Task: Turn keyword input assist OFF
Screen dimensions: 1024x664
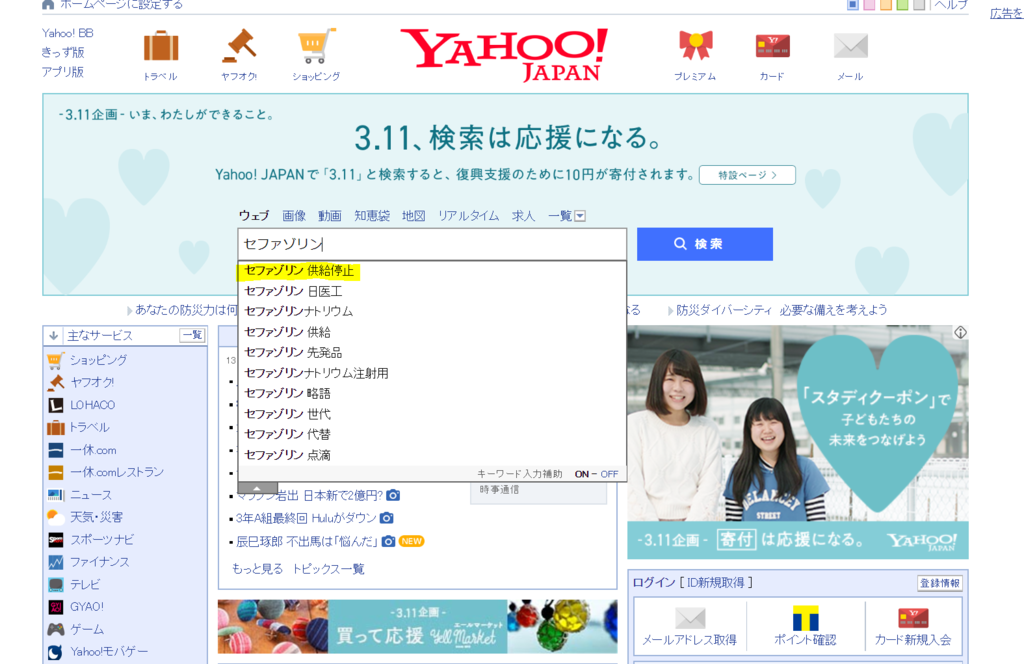Action: coord(609,474)
